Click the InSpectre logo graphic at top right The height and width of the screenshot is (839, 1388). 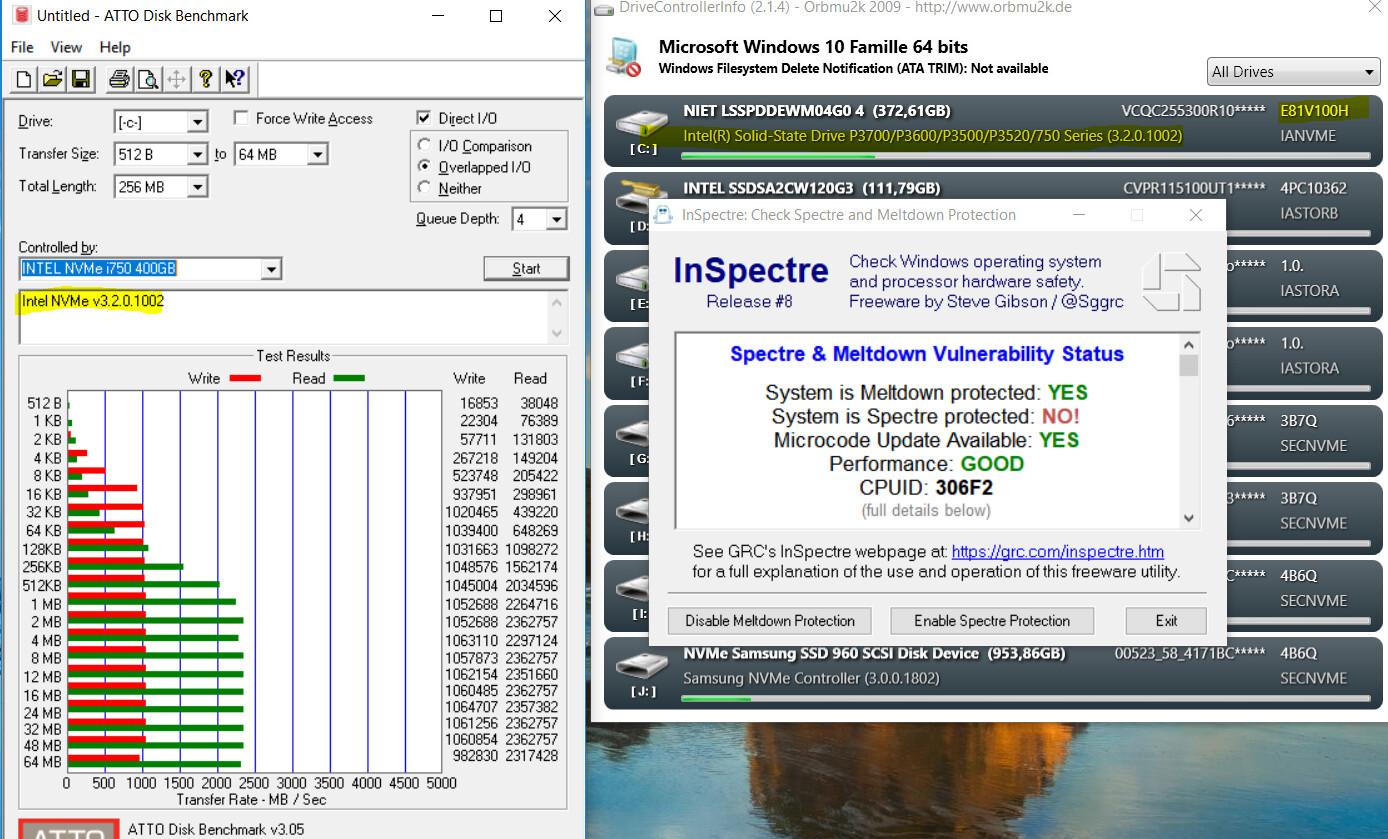(1171, 282)
